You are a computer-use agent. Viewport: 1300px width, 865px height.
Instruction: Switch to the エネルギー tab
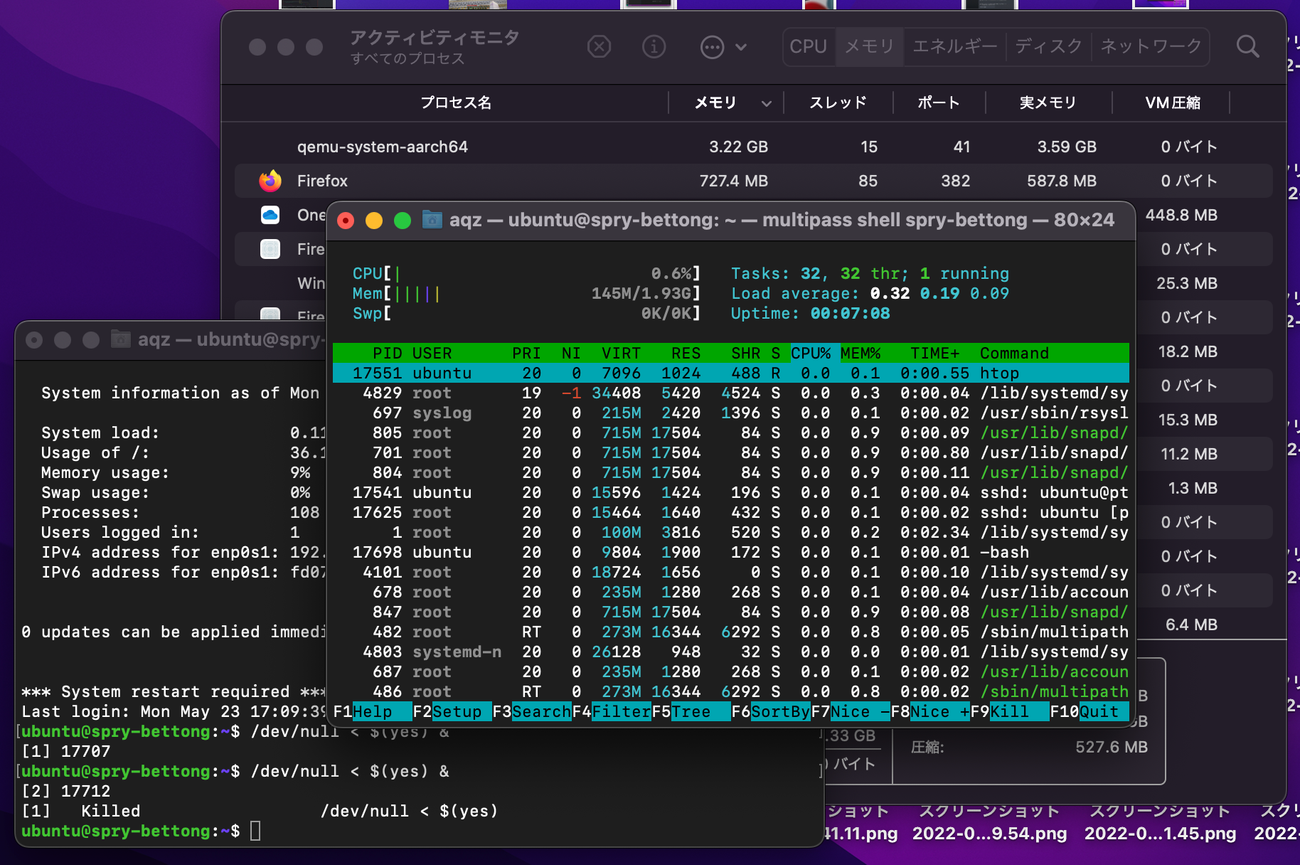(954, 47)
